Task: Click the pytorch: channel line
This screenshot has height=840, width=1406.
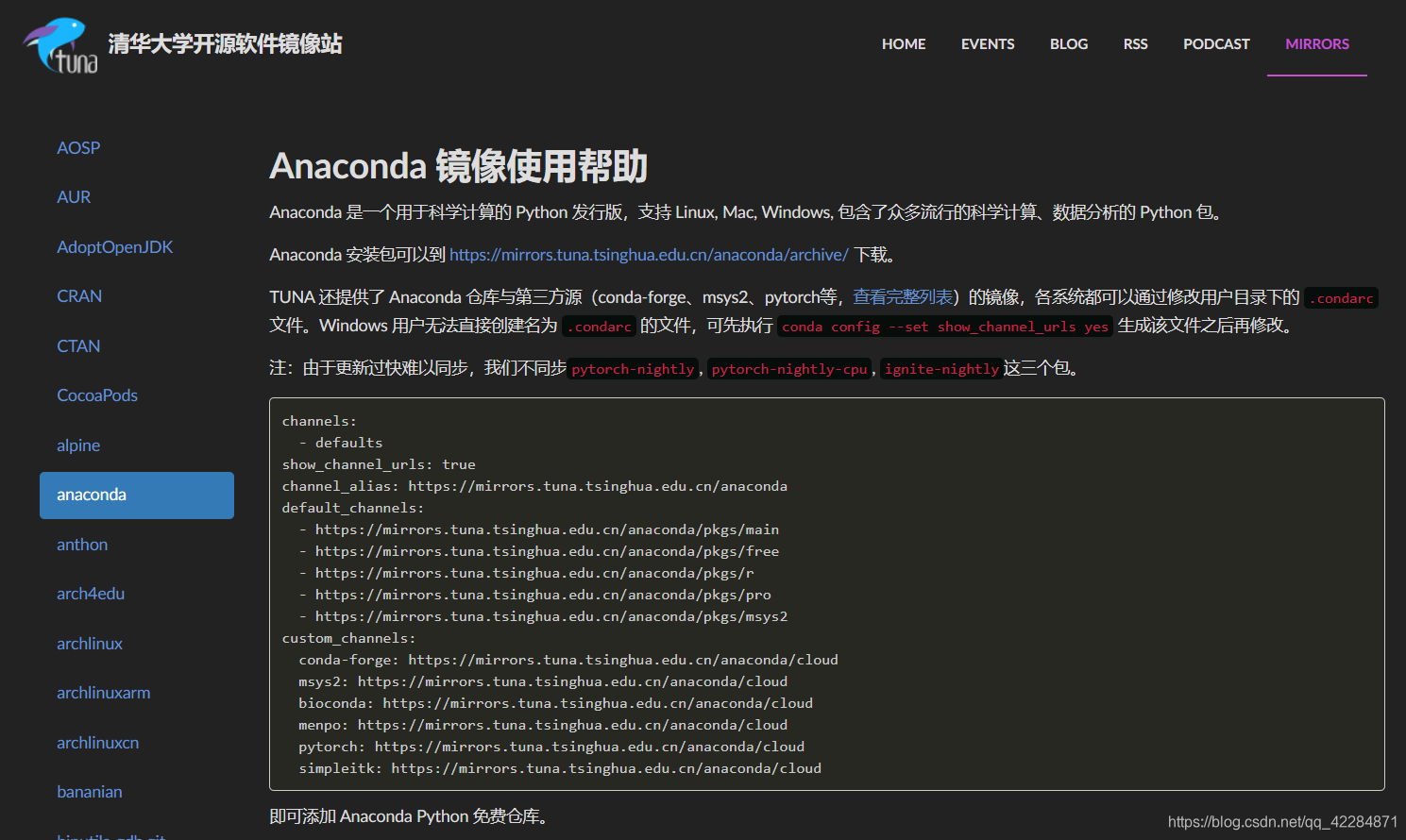Action: (x=551, y=747)
